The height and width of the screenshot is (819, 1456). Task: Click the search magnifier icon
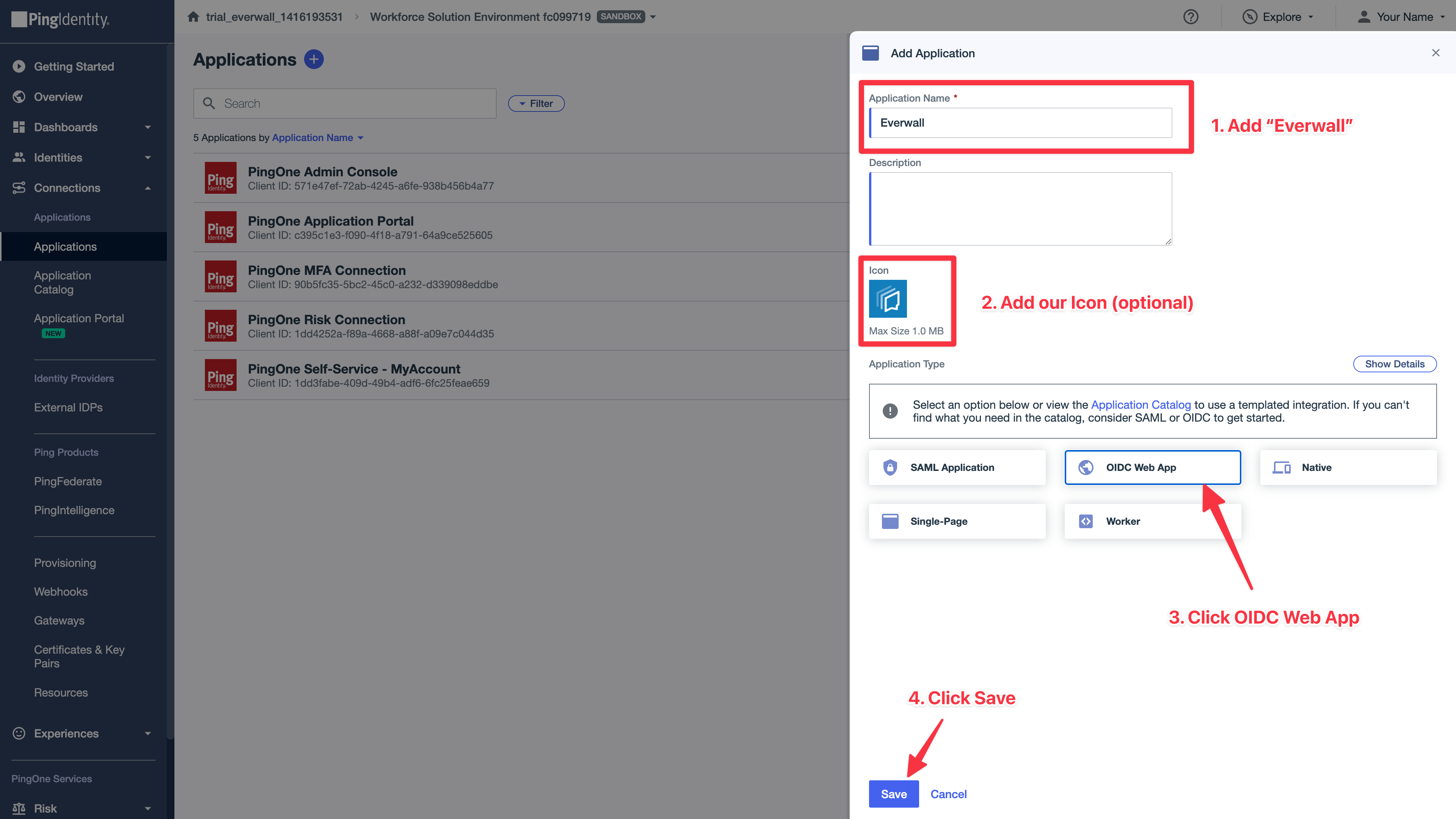tap(209, 103)
